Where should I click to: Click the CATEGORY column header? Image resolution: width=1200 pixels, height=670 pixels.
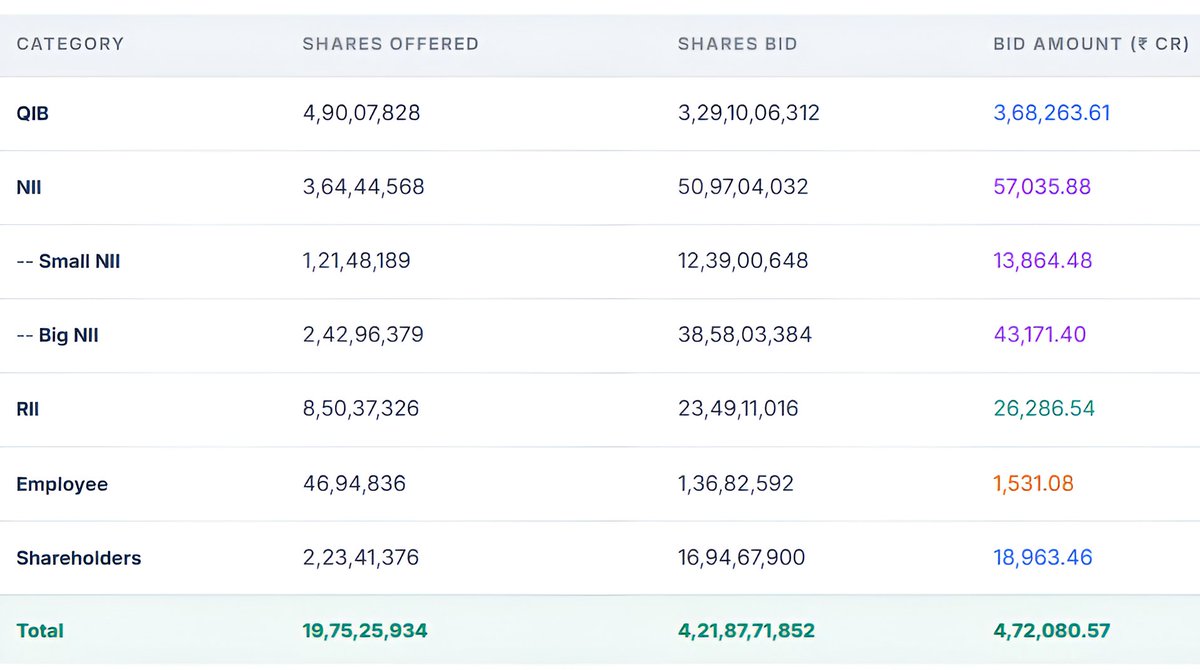coord(70,44)
